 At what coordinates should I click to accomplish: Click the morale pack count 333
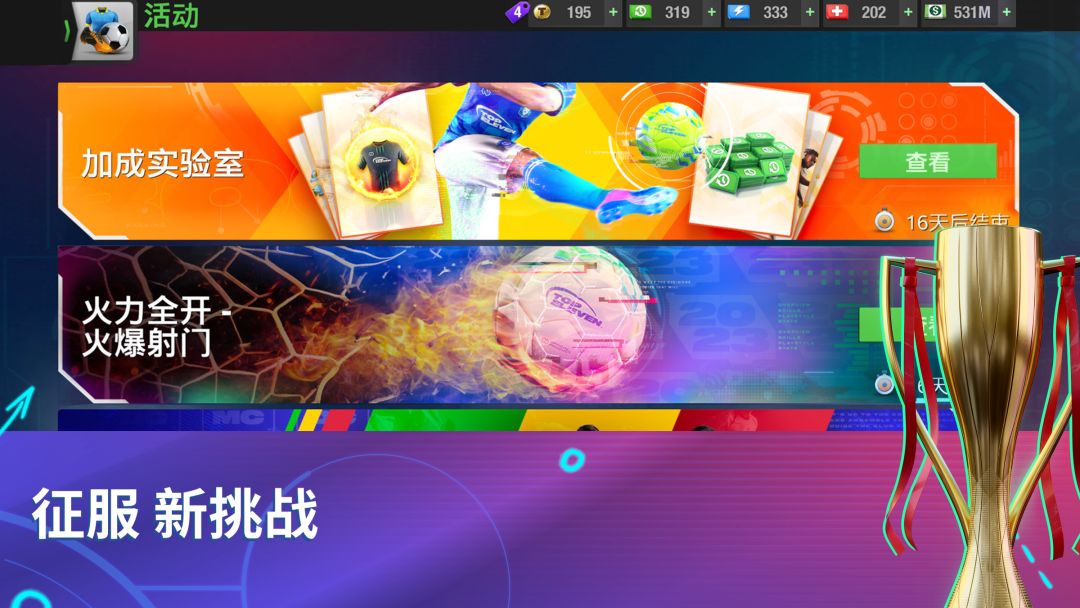(x=775, y=12)
